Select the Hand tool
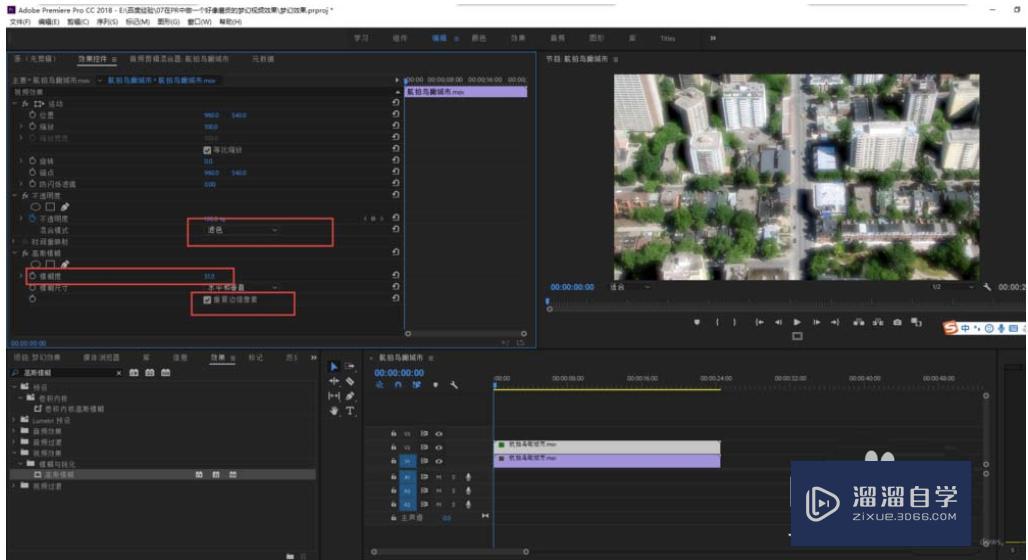Viewport: 1028px width, 560px height. pos(334,411)
